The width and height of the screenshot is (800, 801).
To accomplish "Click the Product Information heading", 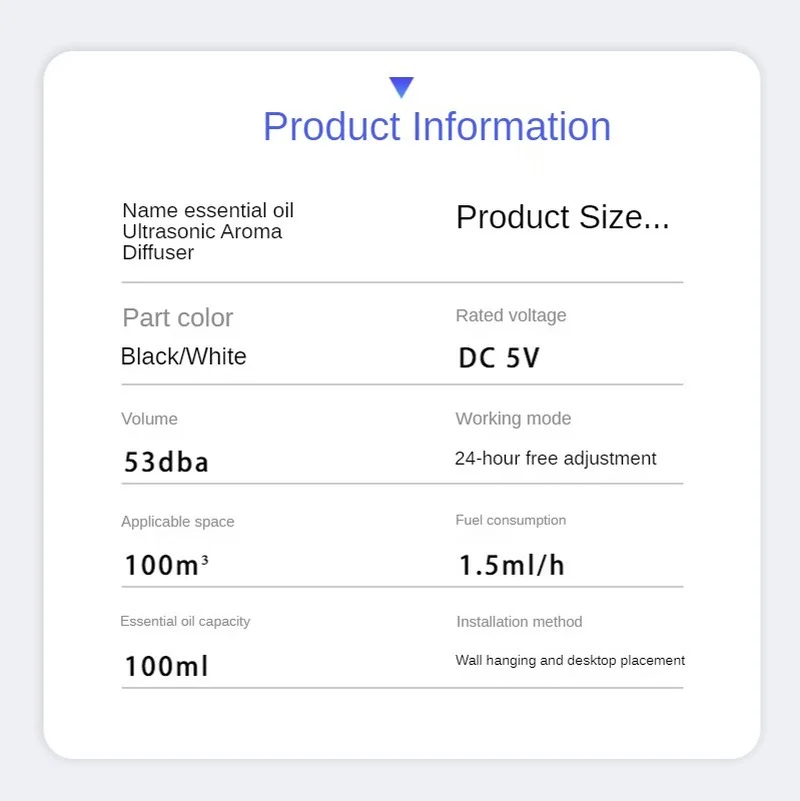I will pos(437,127).
